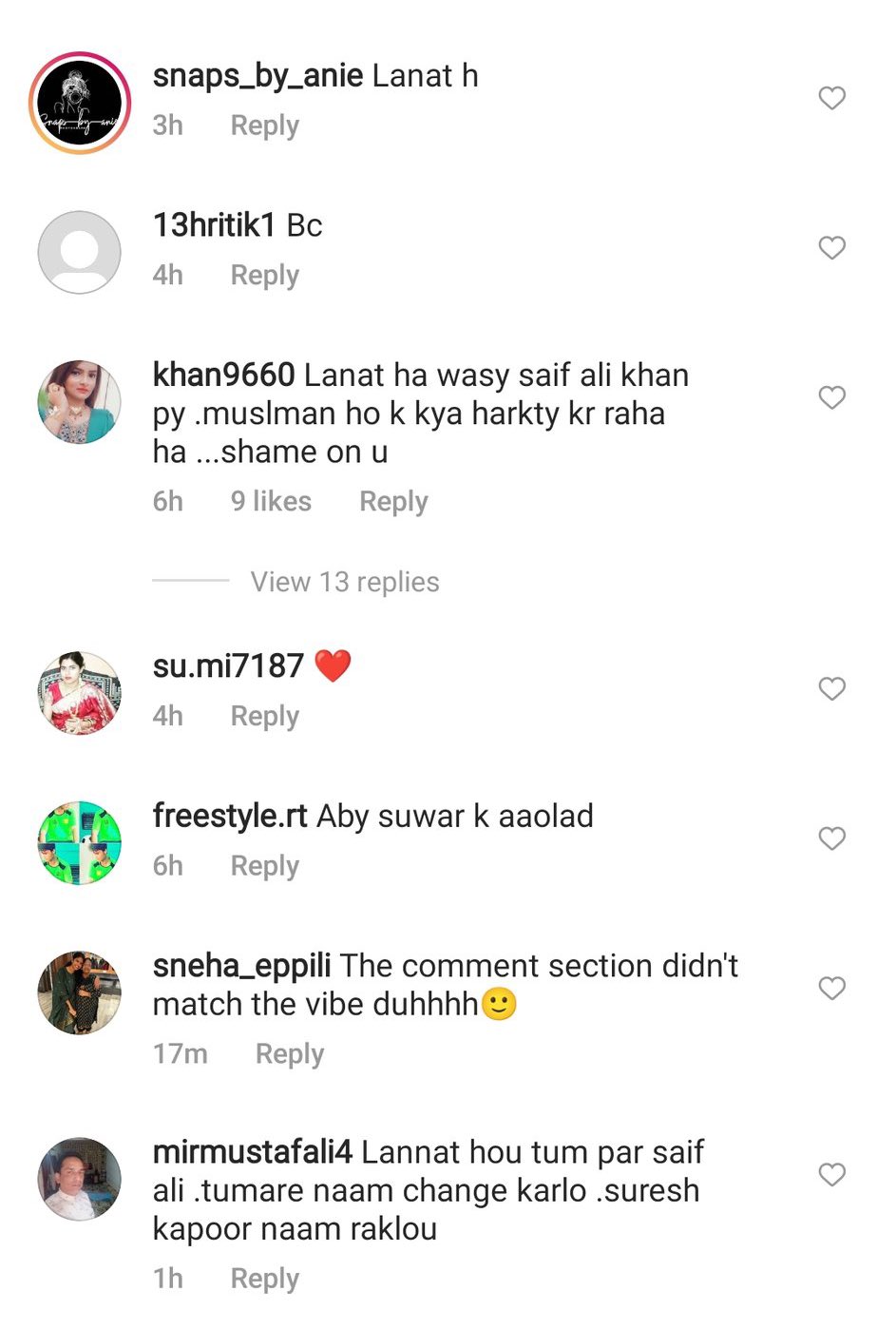The width and height of the screenshot is (896, 1329).
Task: Tap the heart beside sneha_eppili's comment
Action: 831,989
